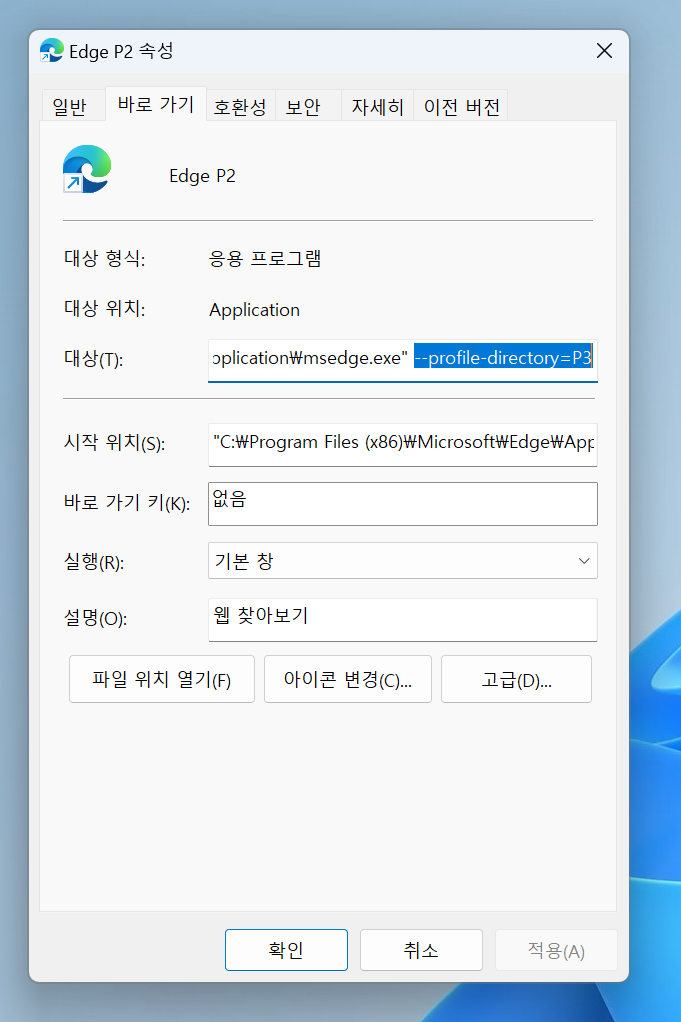This screenshot has height=1022, width=681.
Task: Click the Edge icon in the title bar
Action: (x=51, y=50)
